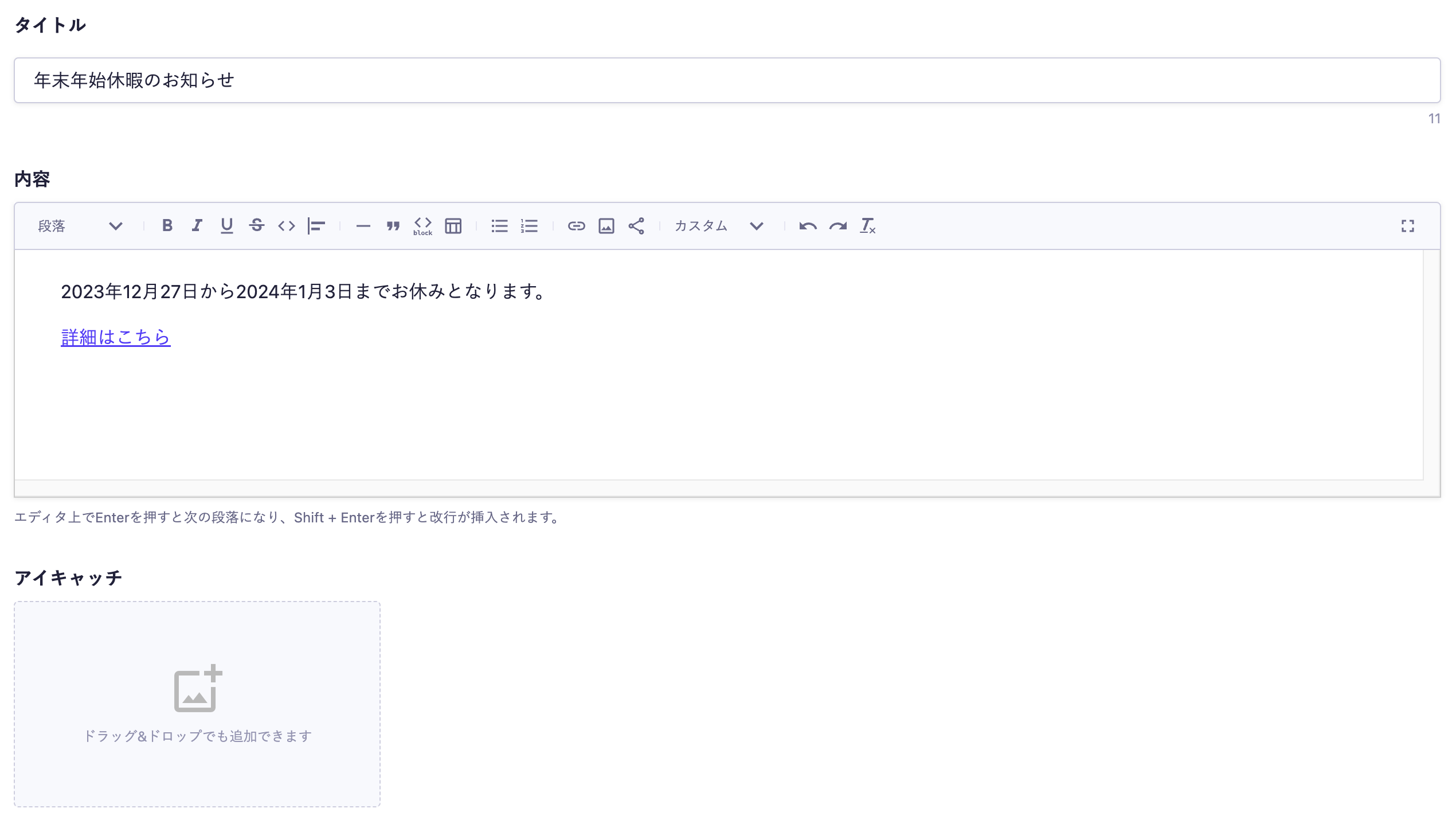Click the eyecatch image upload area
Viewport: 1456px width, 820px height.
click(x=197, y=704)
